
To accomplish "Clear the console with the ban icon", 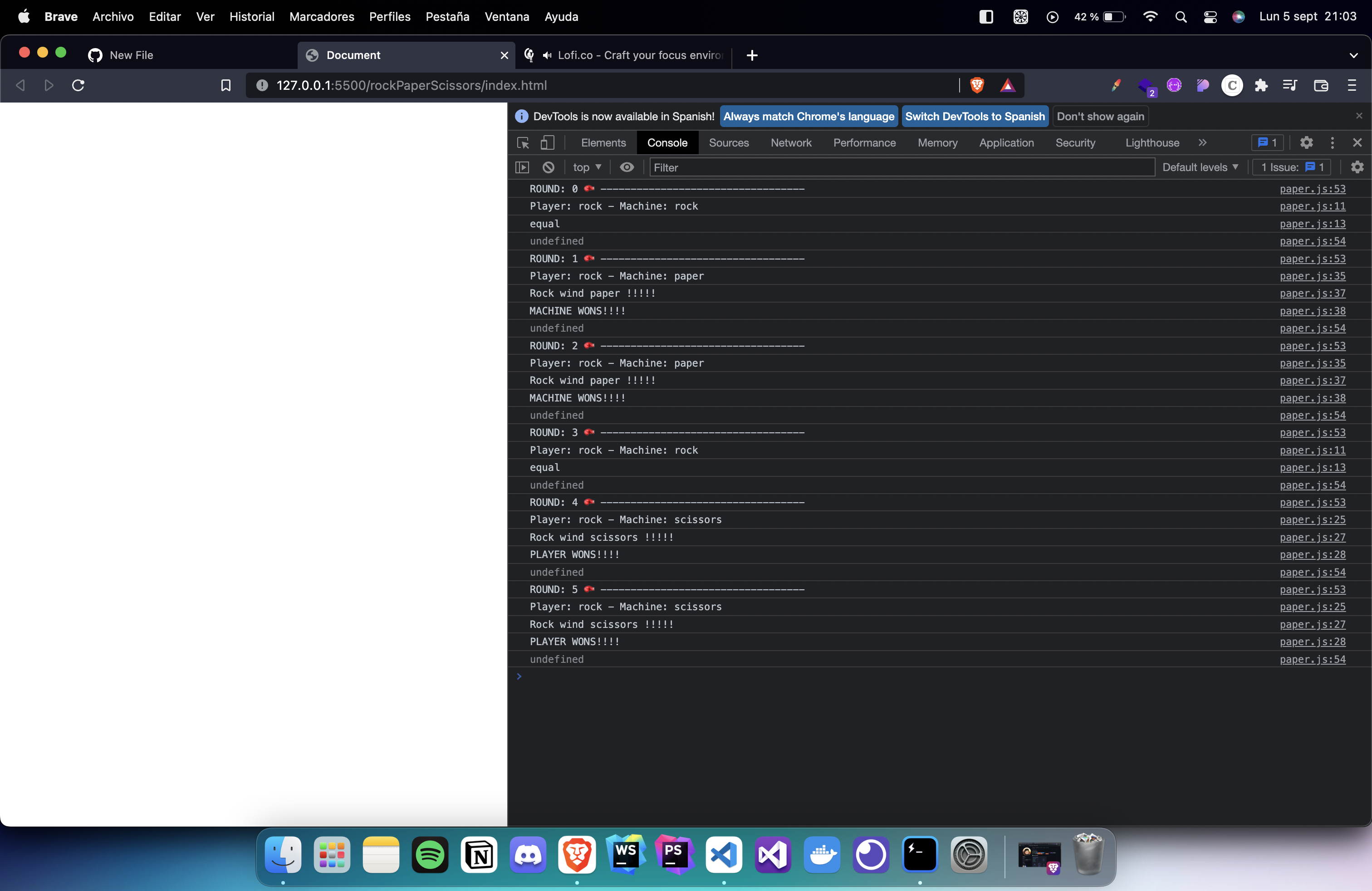I will click(548, 167).
